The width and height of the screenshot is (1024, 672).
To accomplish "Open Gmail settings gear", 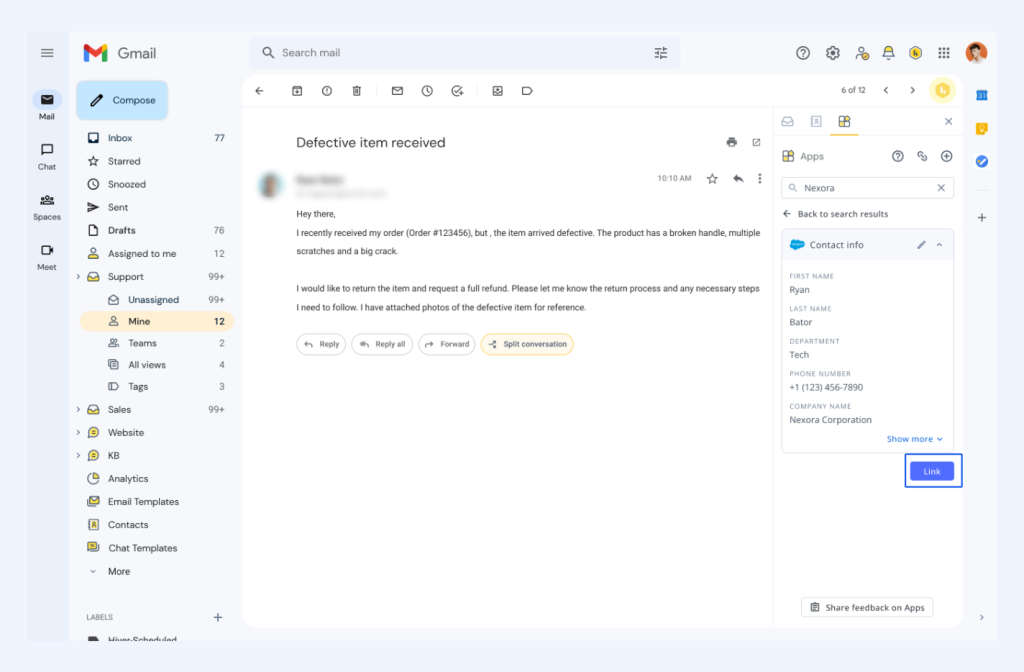I will coord(832,53).
